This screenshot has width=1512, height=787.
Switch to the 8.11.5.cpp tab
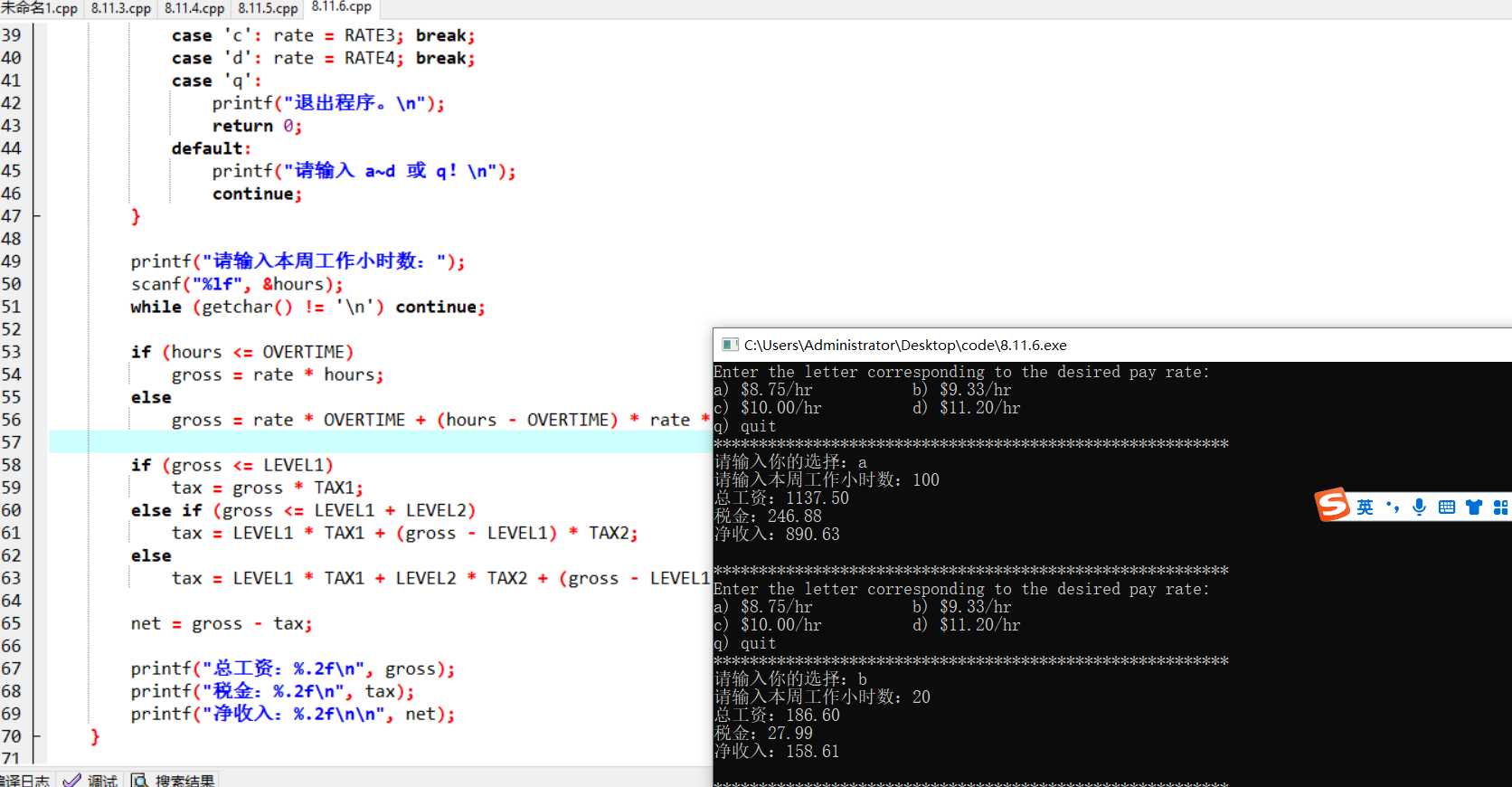coord(268,8)
